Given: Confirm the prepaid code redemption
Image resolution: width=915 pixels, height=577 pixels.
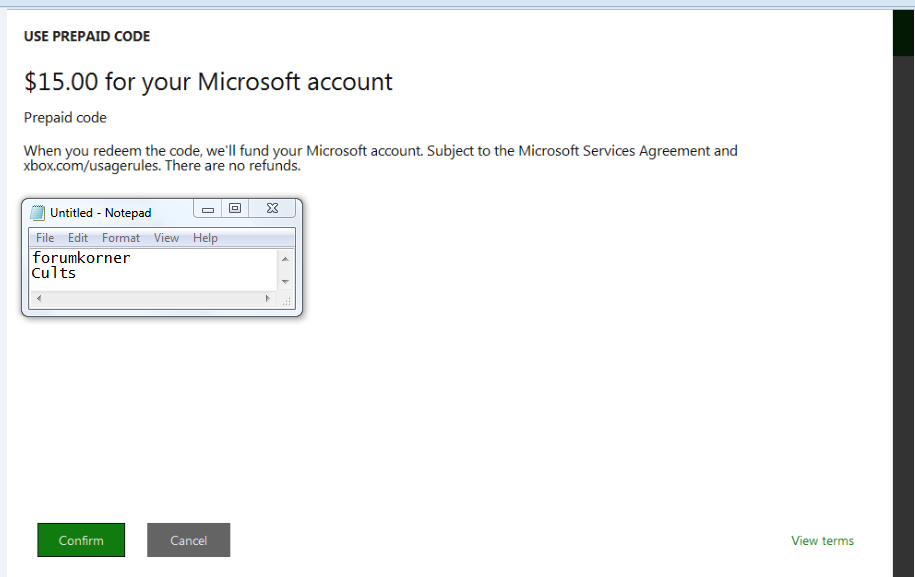Looking at the screenshot, I should click(x=81, y=540).
